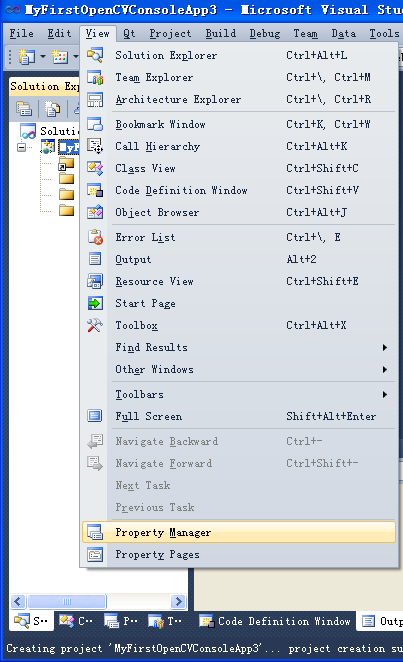Viewport: 403px width, 662px height.
Task: Open the Debug menu
Action: 265,33
